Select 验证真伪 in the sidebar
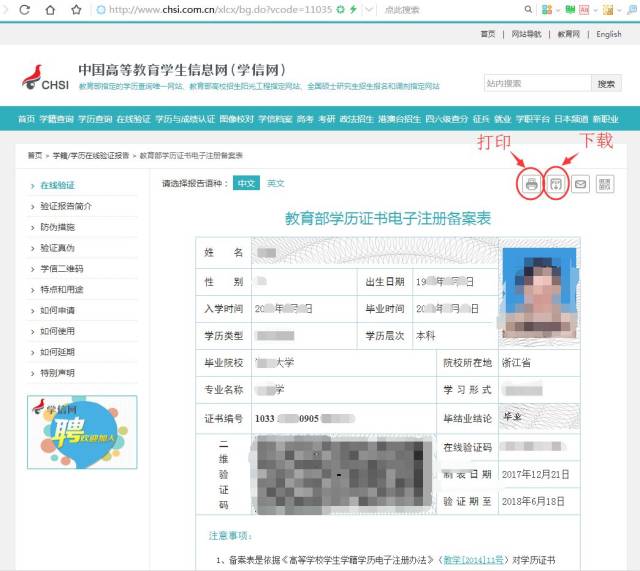The image size is (640, 571). coord(58,248)
